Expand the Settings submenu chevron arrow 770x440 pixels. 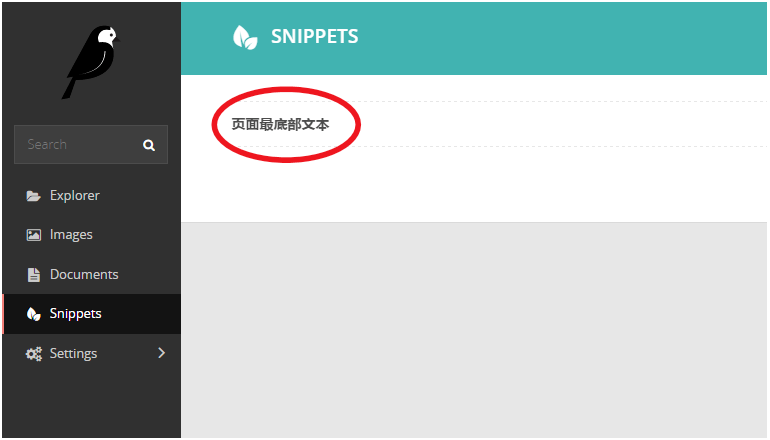click(x=162, y=353)
